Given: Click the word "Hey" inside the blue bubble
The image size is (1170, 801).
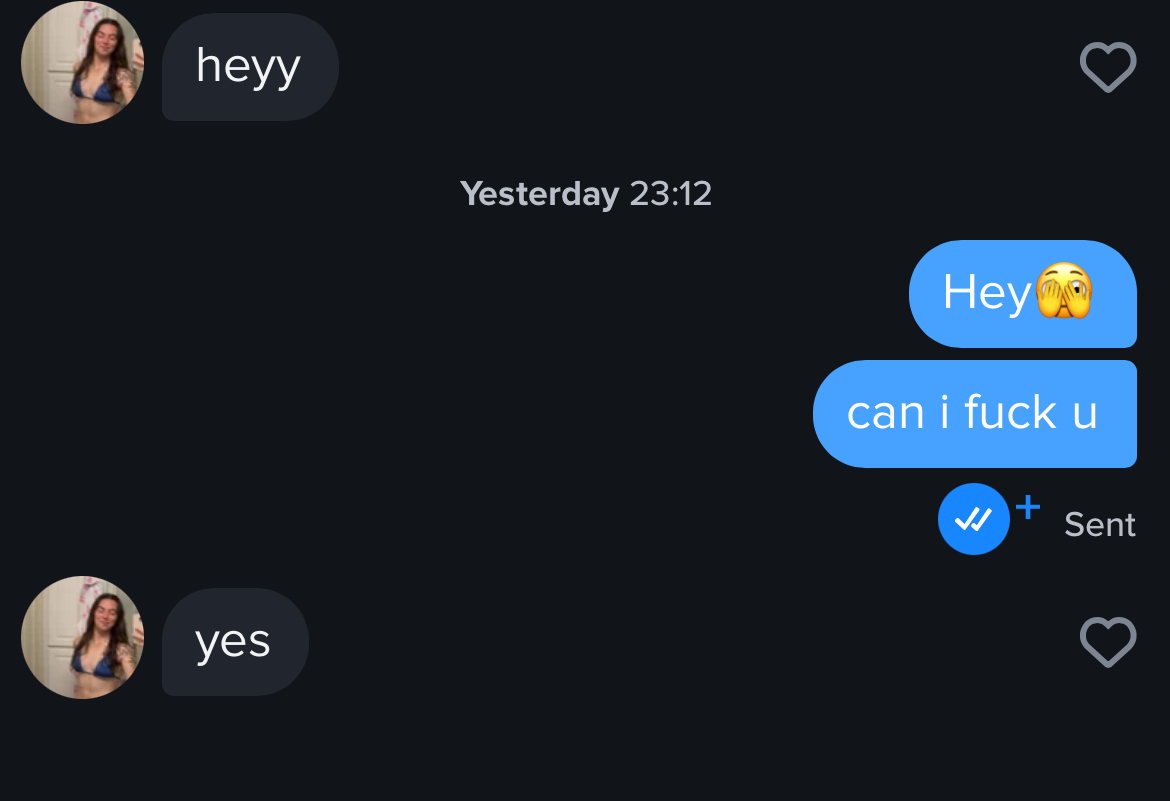Looking at the screenshot, I should (987, 293).
